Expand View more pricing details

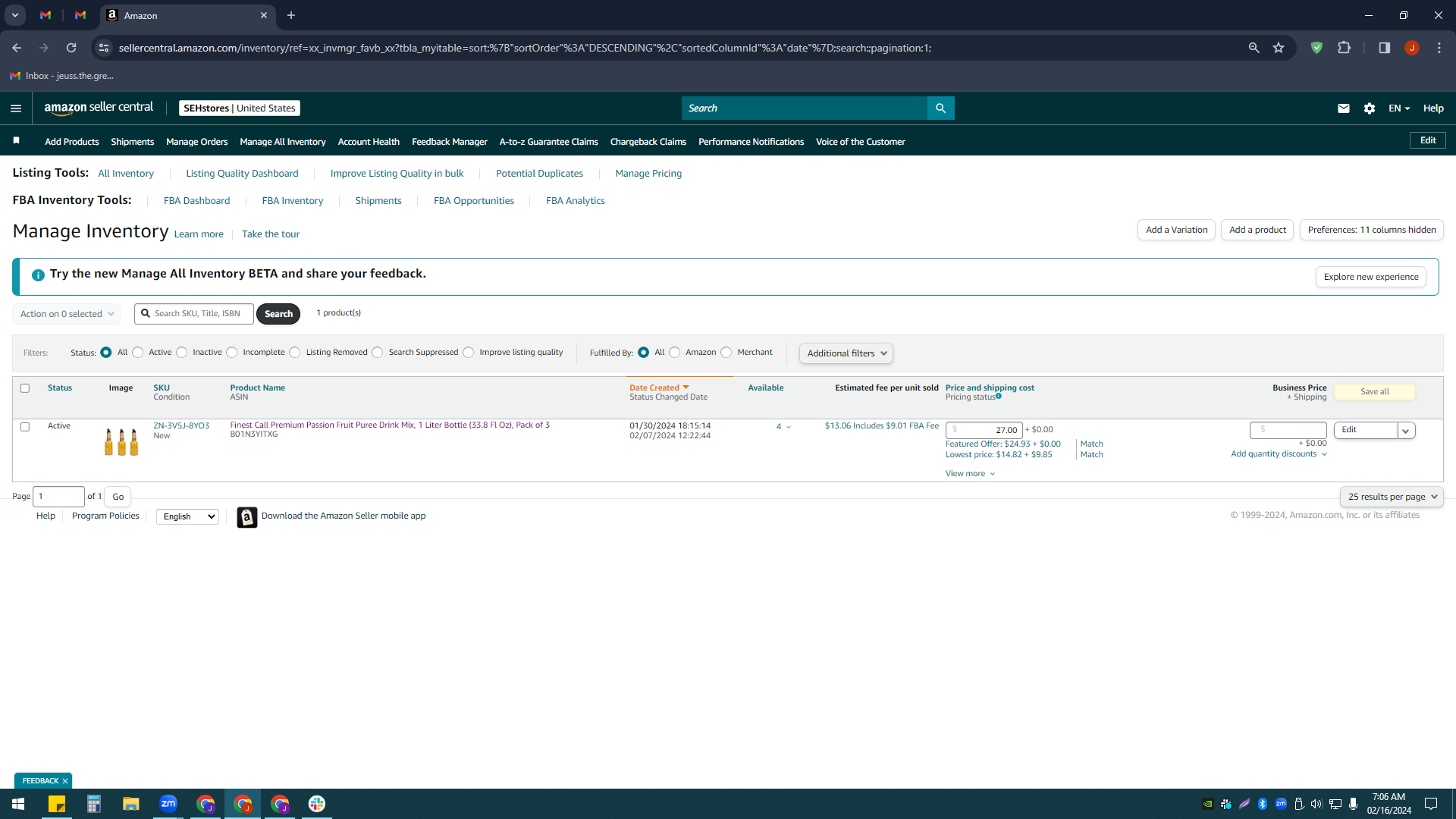pyautogui.click(x=970, y=474)
